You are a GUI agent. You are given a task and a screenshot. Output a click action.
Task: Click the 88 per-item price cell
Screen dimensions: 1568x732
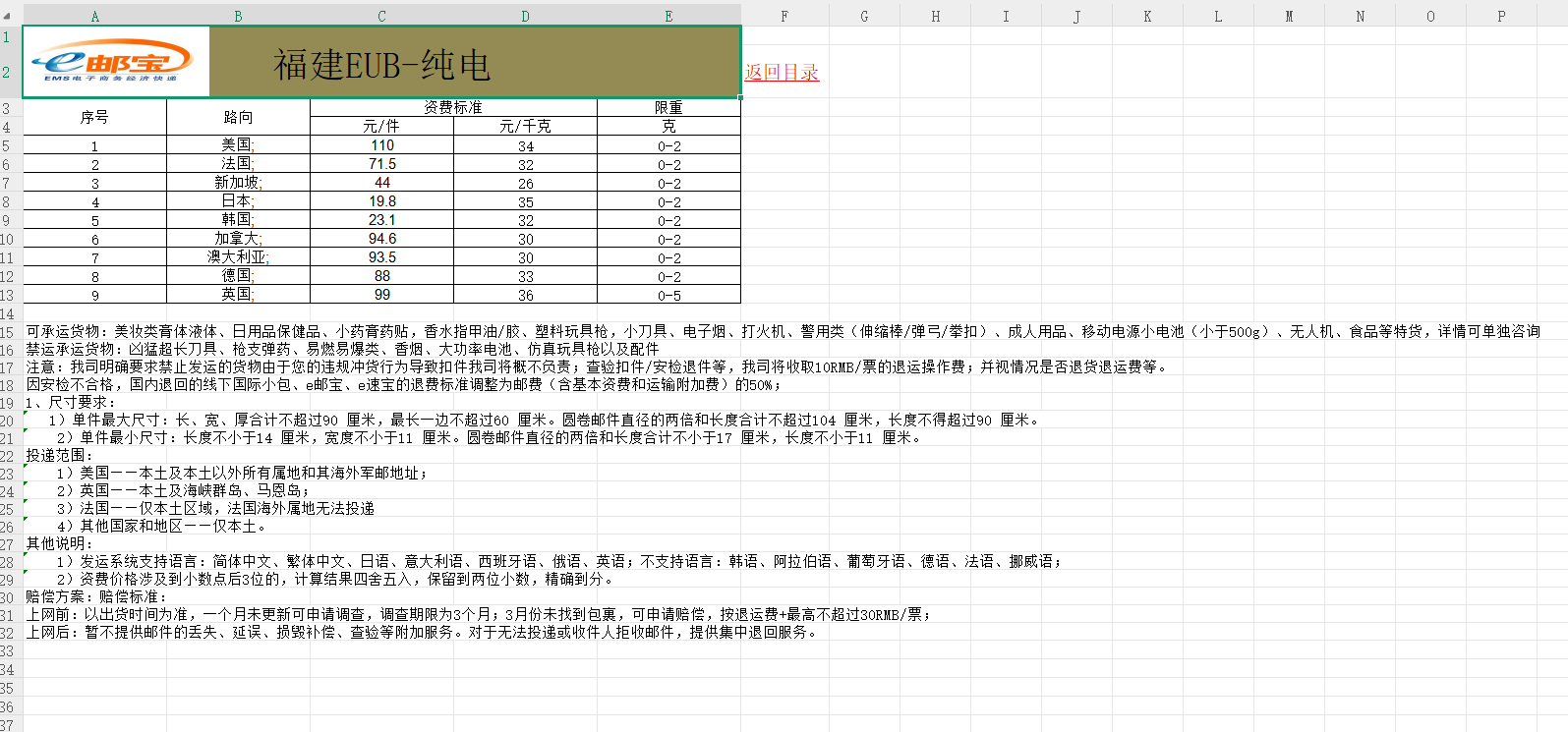tap(381, 276)
